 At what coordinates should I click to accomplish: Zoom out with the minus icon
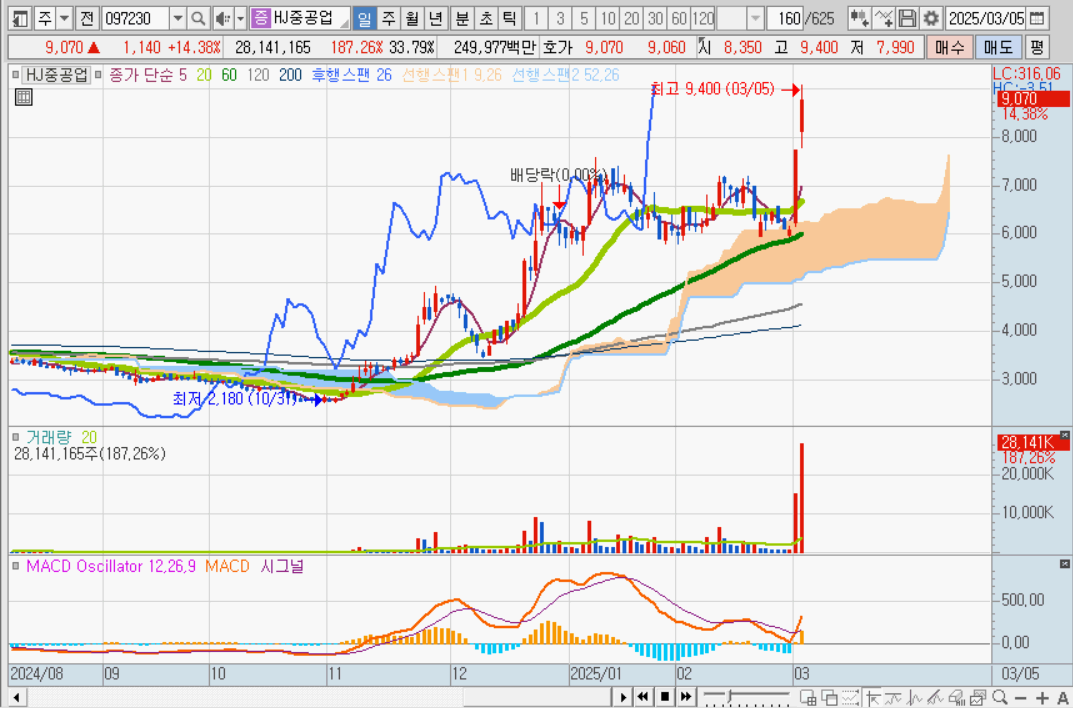point(1020,698)
